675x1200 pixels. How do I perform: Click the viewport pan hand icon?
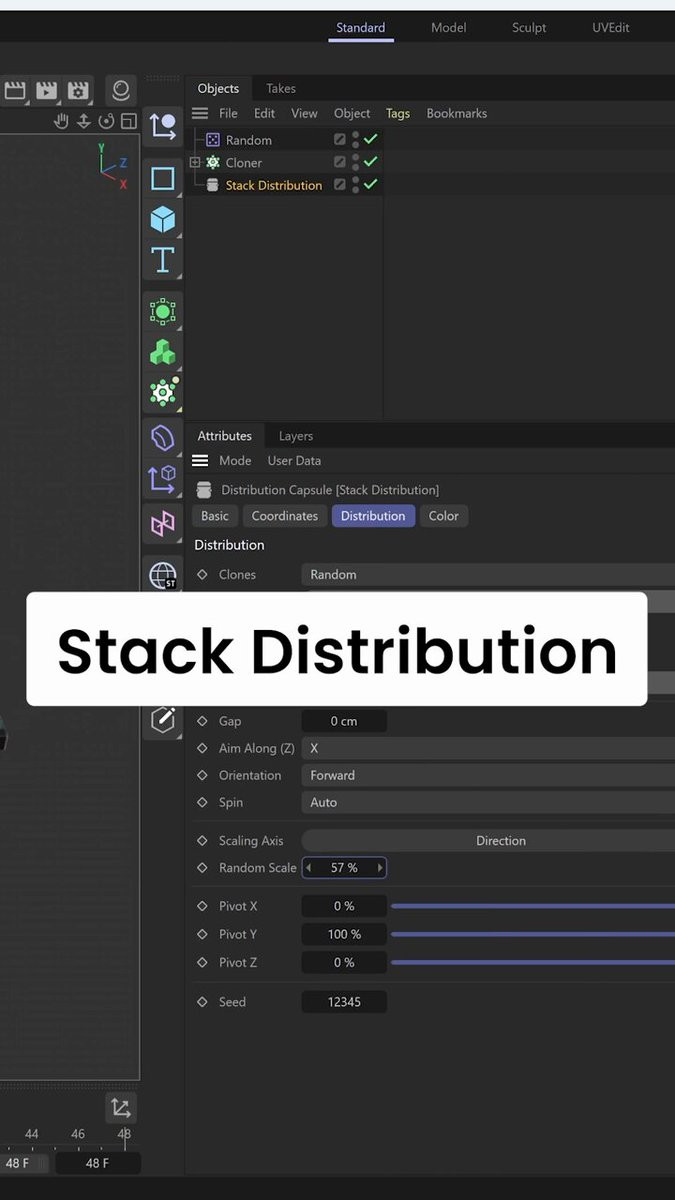pos(61,122)
